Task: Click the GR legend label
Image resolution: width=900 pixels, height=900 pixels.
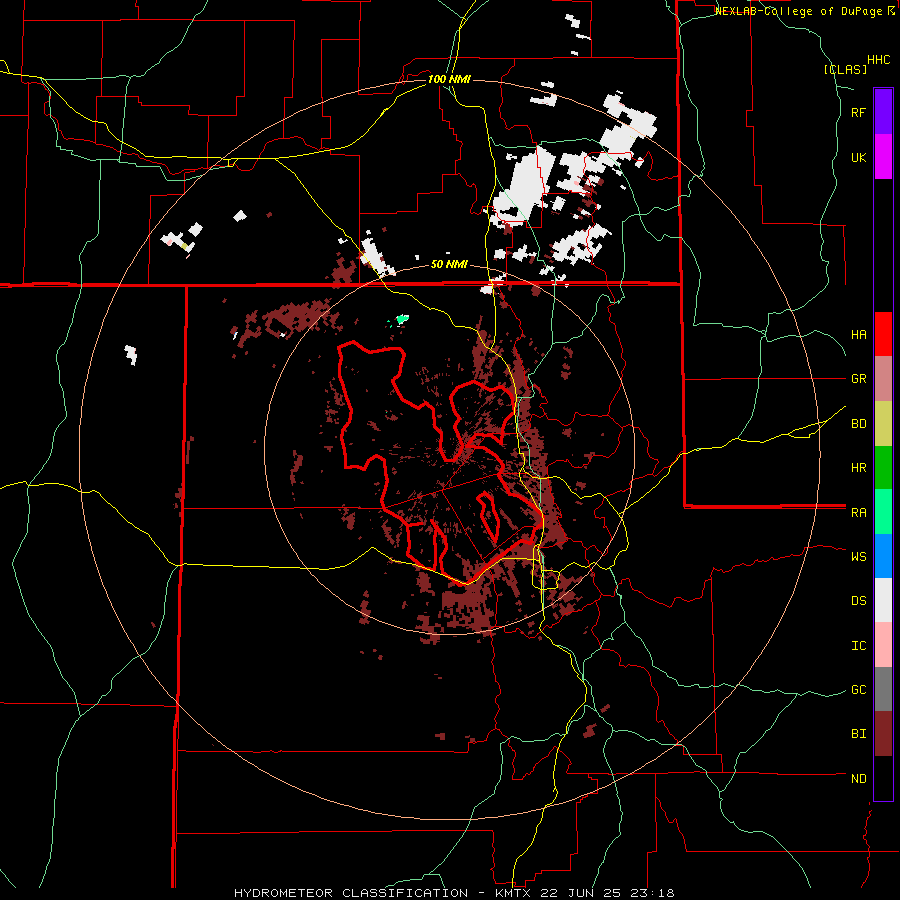Action: (x=858, y=379)
